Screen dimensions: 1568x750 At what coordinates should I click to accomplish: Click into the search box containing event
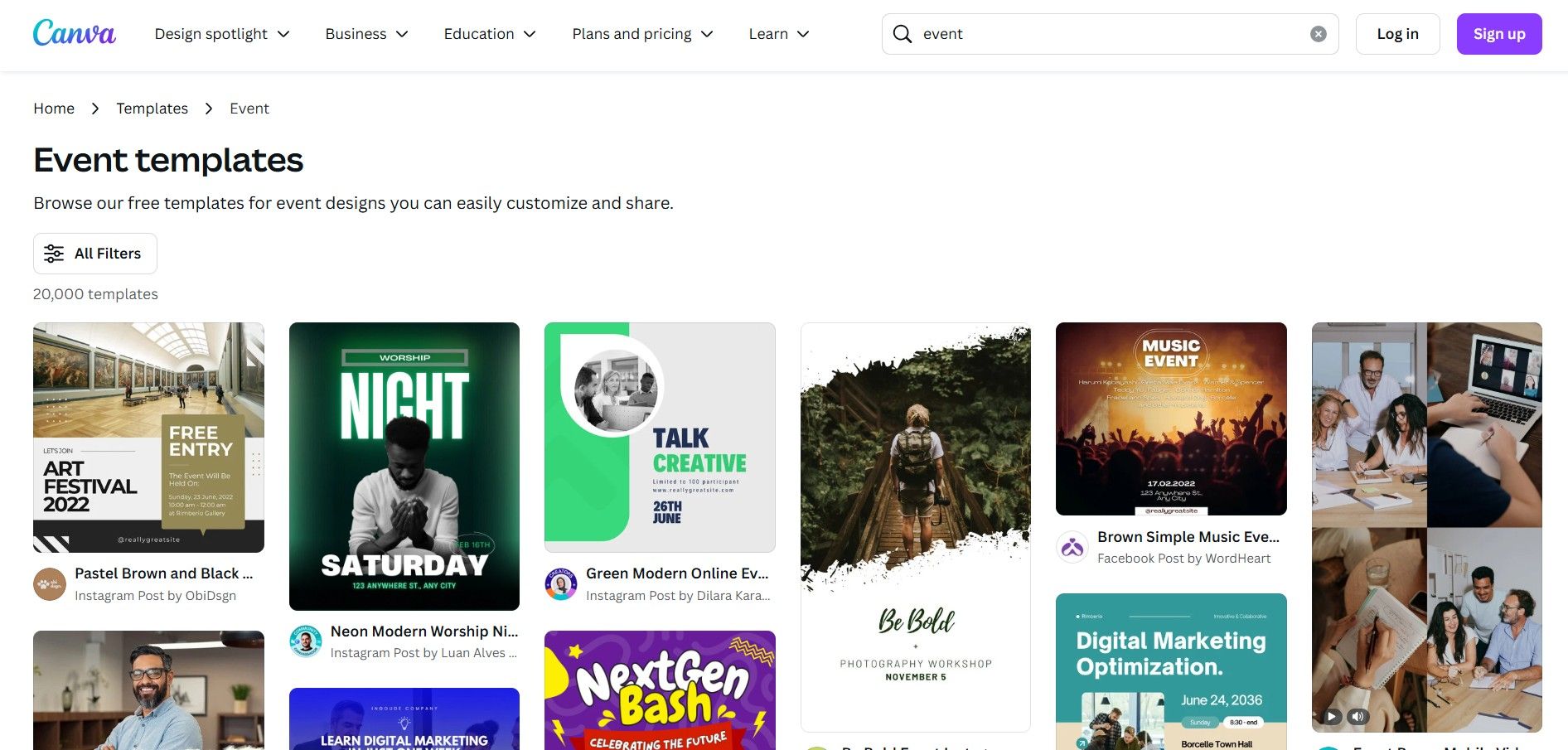tap(1110, 34)
